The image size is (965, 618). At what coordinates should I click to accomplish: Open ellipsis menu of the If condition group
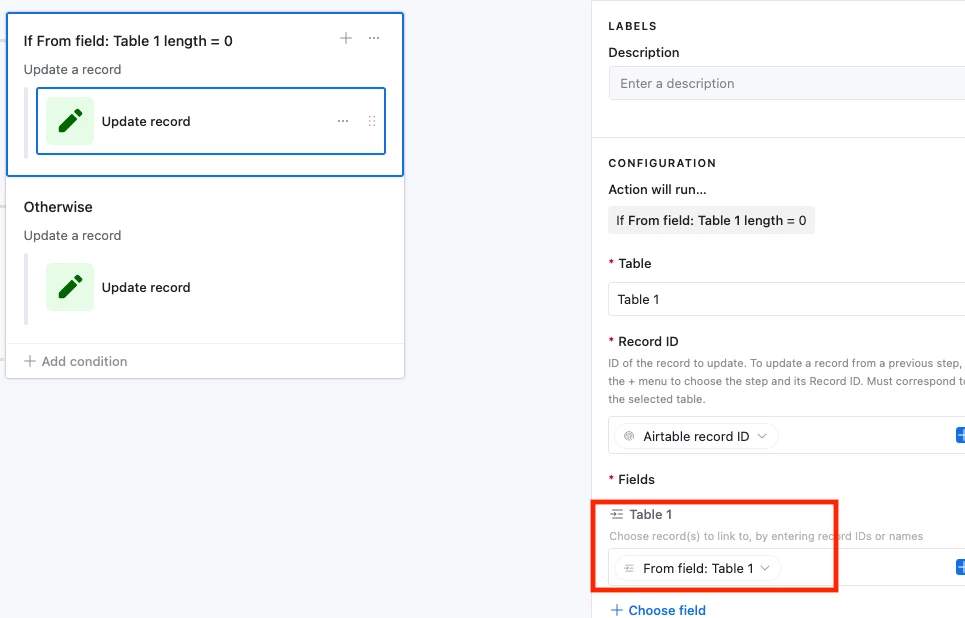click(x=374, y=38)
